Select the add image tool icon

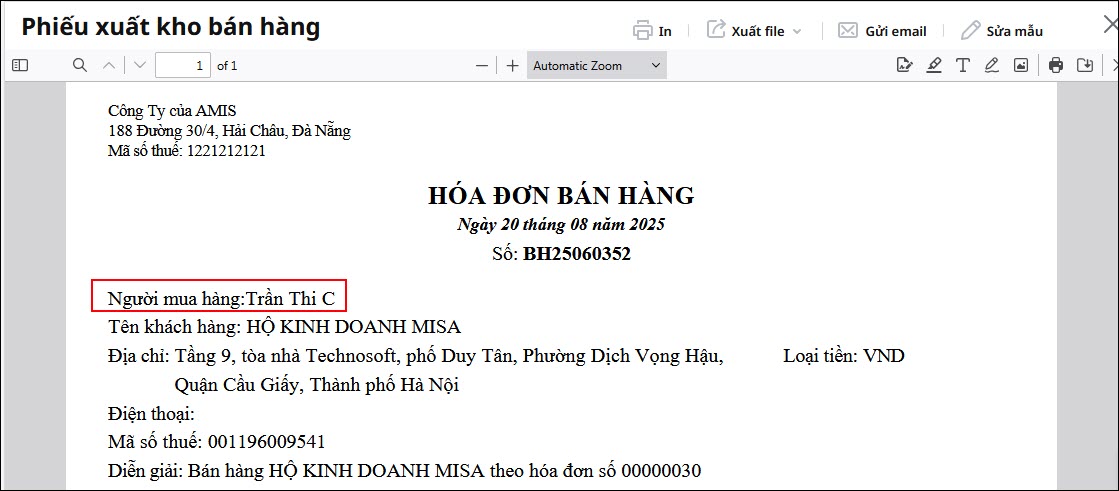[x=1021, y=66]
